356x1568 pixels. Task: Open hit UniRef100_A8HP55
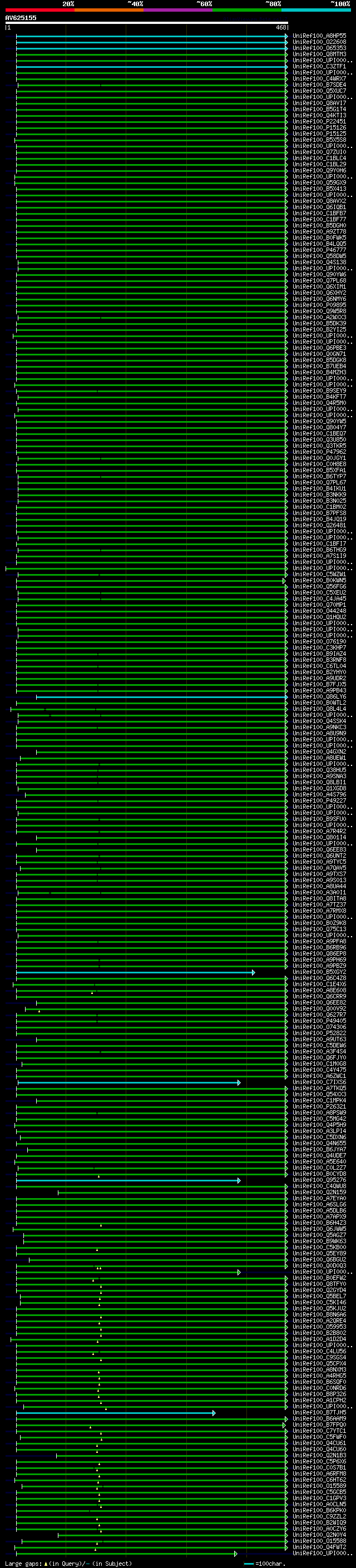319,36
